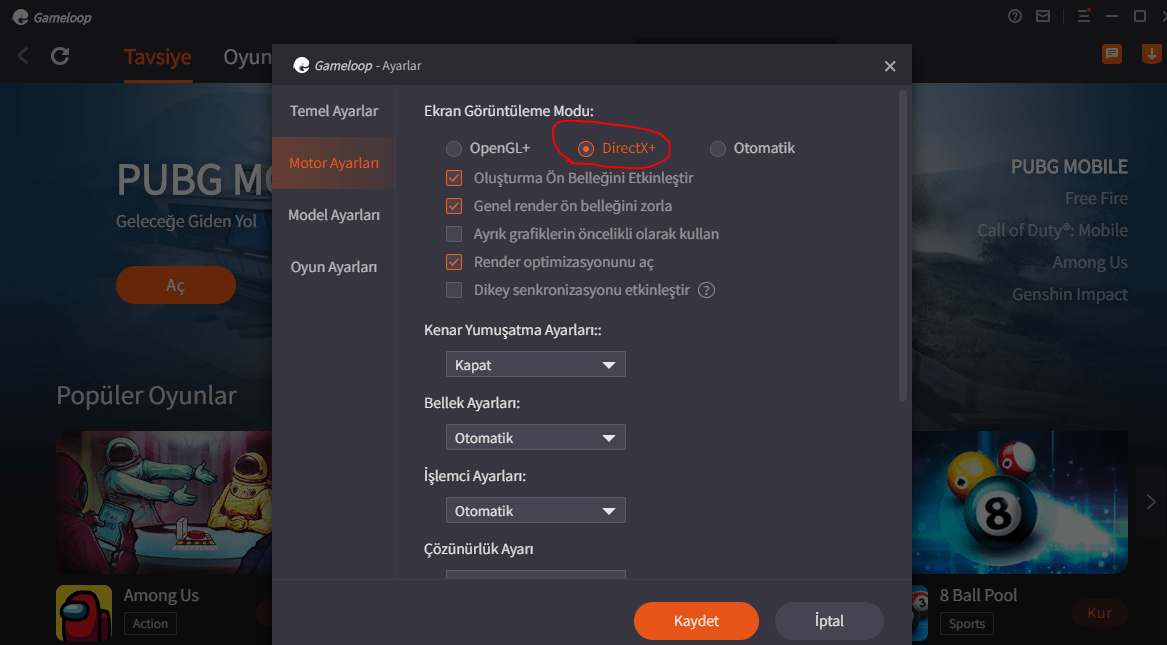Click the Among Us app icon

(x=84, y=614)
